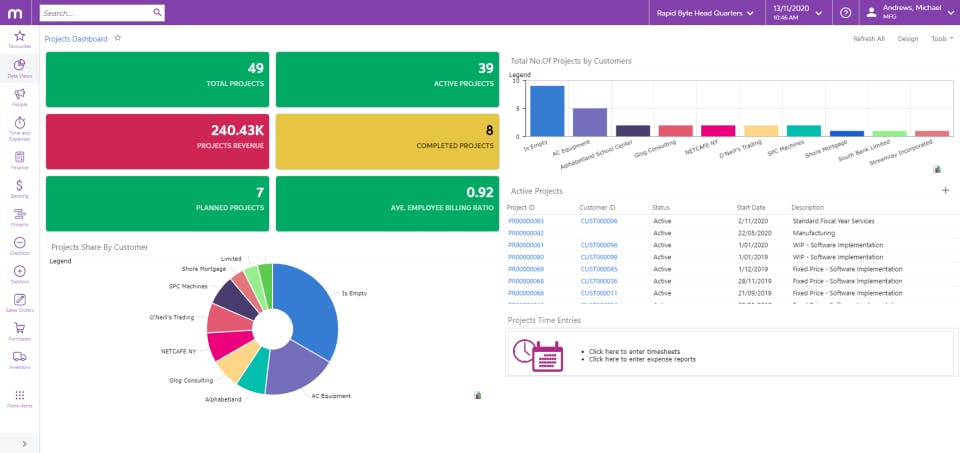Open the date 13/11/2020 dropdown
The image size is (960, 453).
pyautogui.click(x=798, y=13)
